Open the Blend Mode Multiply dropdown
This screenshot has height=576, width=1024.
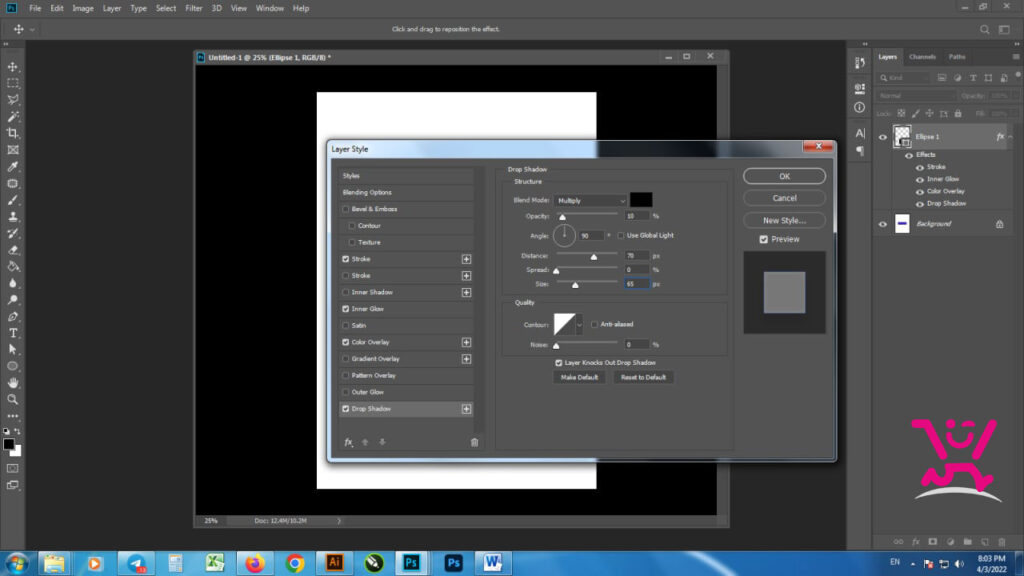tap(590, 200)
